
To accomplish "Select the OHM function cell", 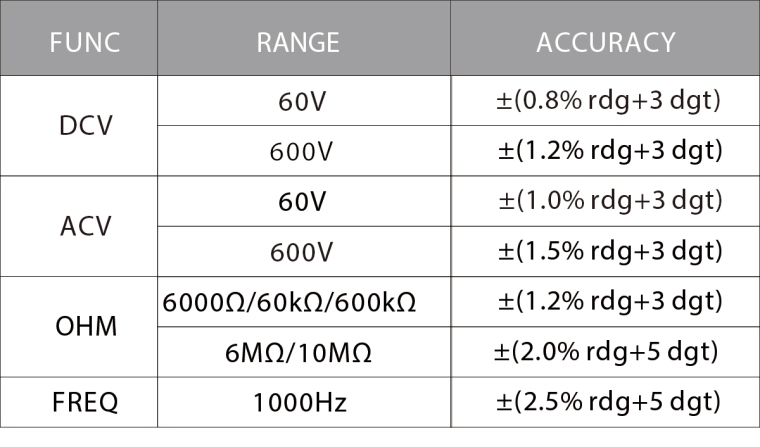I will pyautogui.click(x=86, y=327).
